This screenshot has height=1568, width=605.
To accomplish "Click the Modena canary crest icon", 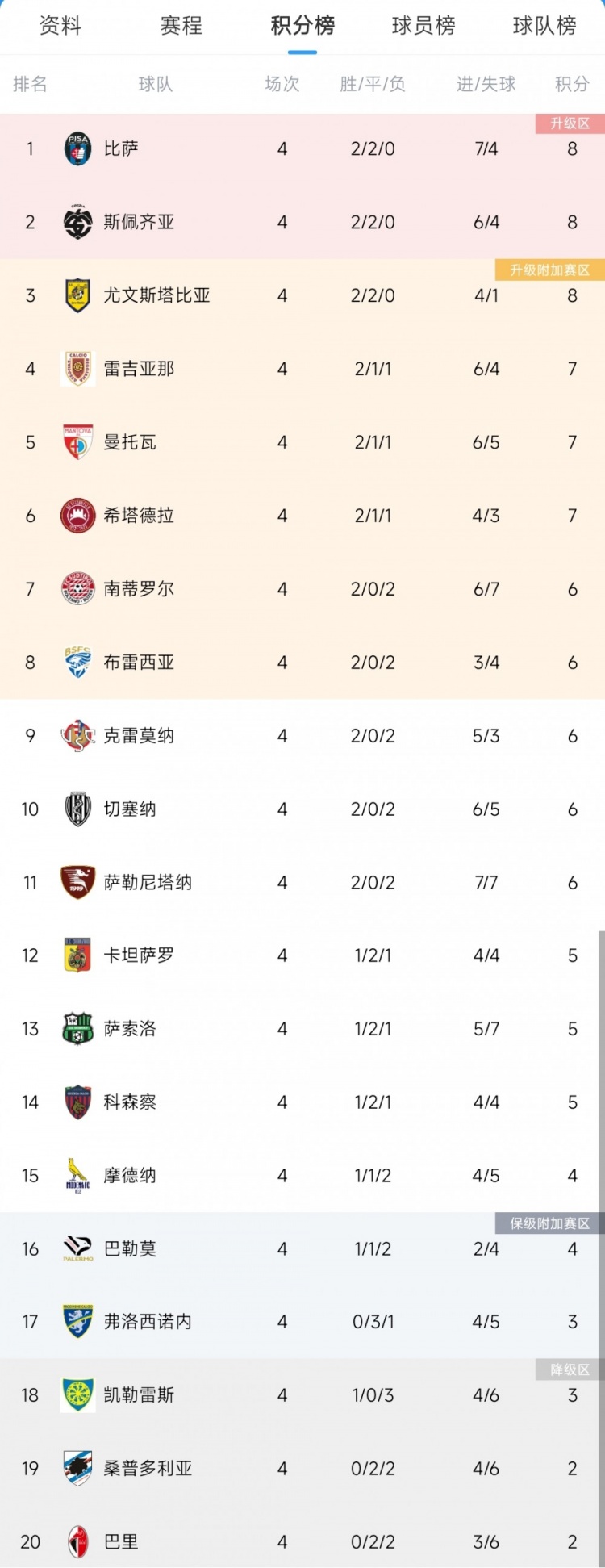I will coord(78,1176).
